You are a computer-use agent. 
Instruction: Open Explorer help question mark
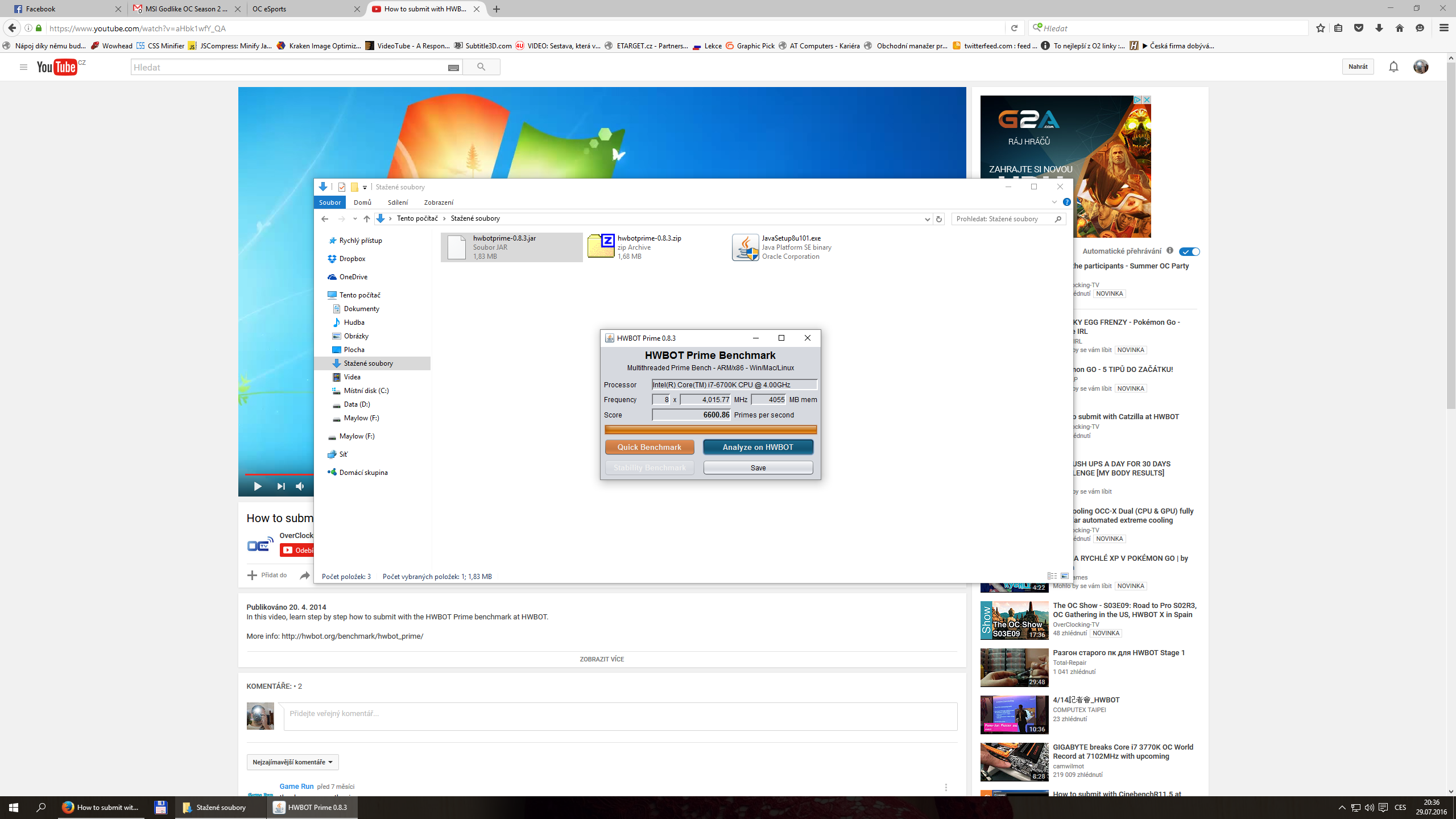pos(1066,202)
